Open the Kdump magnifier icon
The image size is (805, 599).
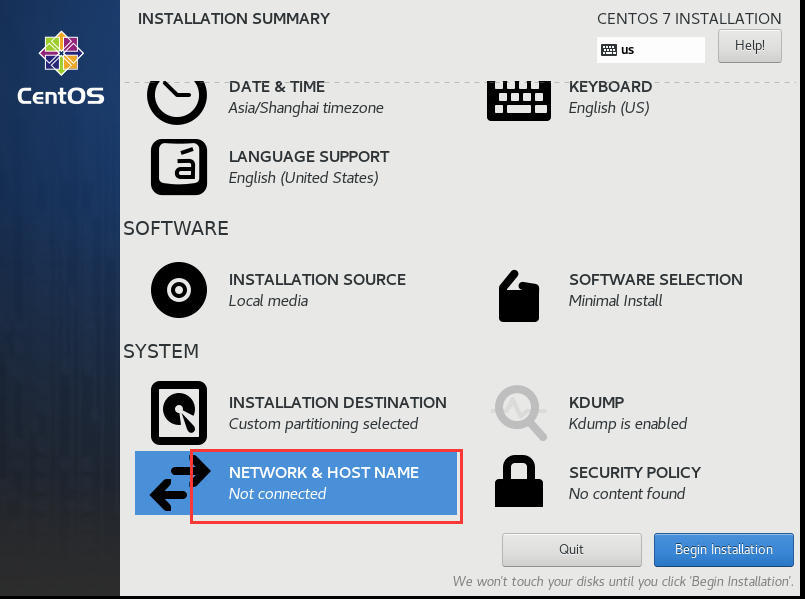point(519,413)
